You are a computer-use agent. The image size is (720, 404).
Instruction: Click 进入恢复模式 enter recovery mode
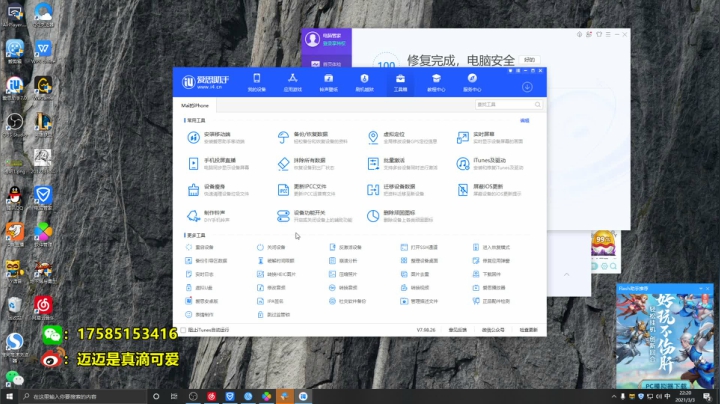[x=491, y=247]
